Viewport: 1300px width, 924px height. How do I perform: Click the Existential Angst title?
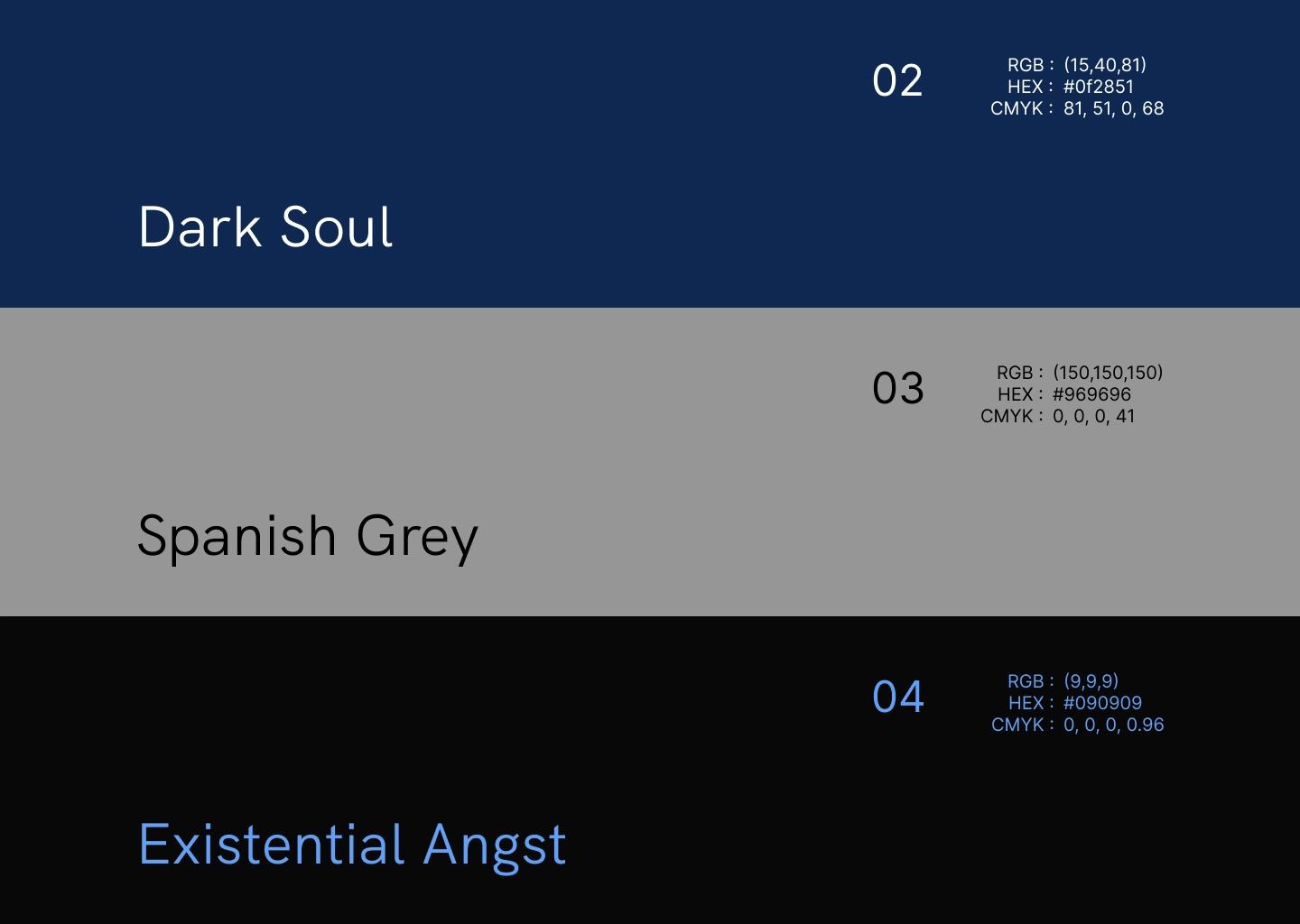pyautogui.click(x=352, y=846)
